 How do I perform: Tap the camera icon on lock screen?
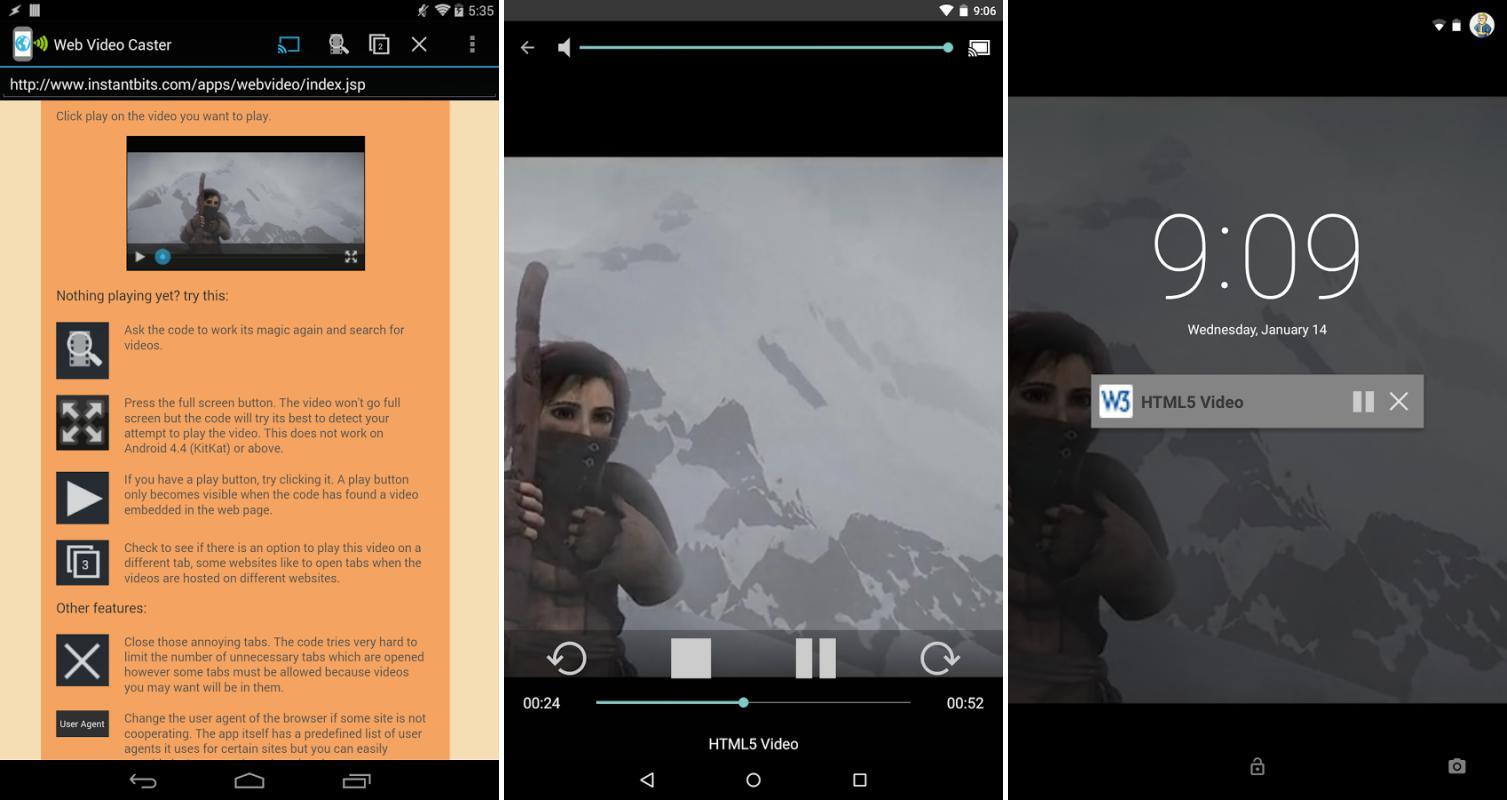[x=1456, y=766]
